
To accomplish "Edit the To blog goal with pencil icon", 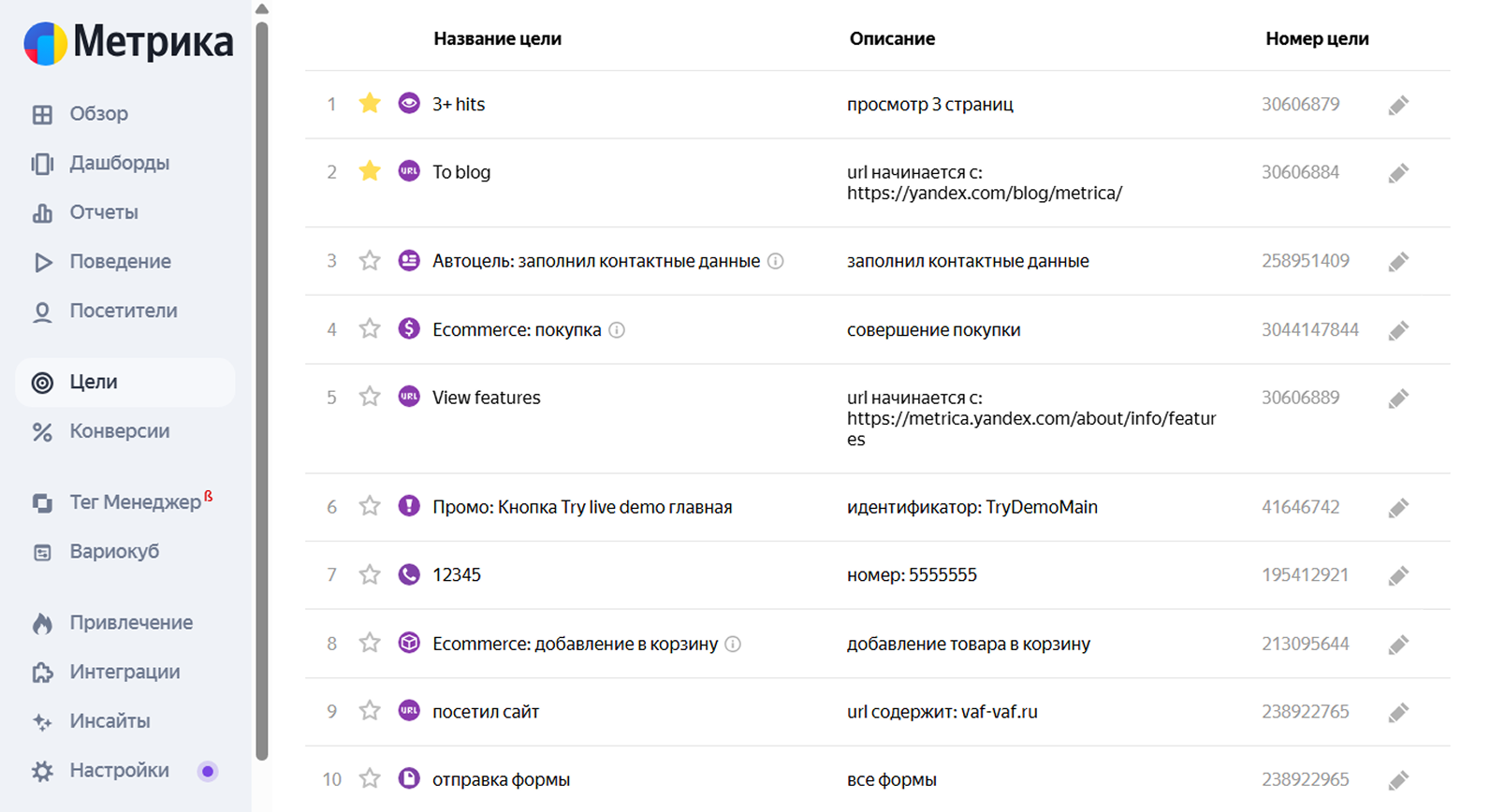I will tap(1398, 173).
